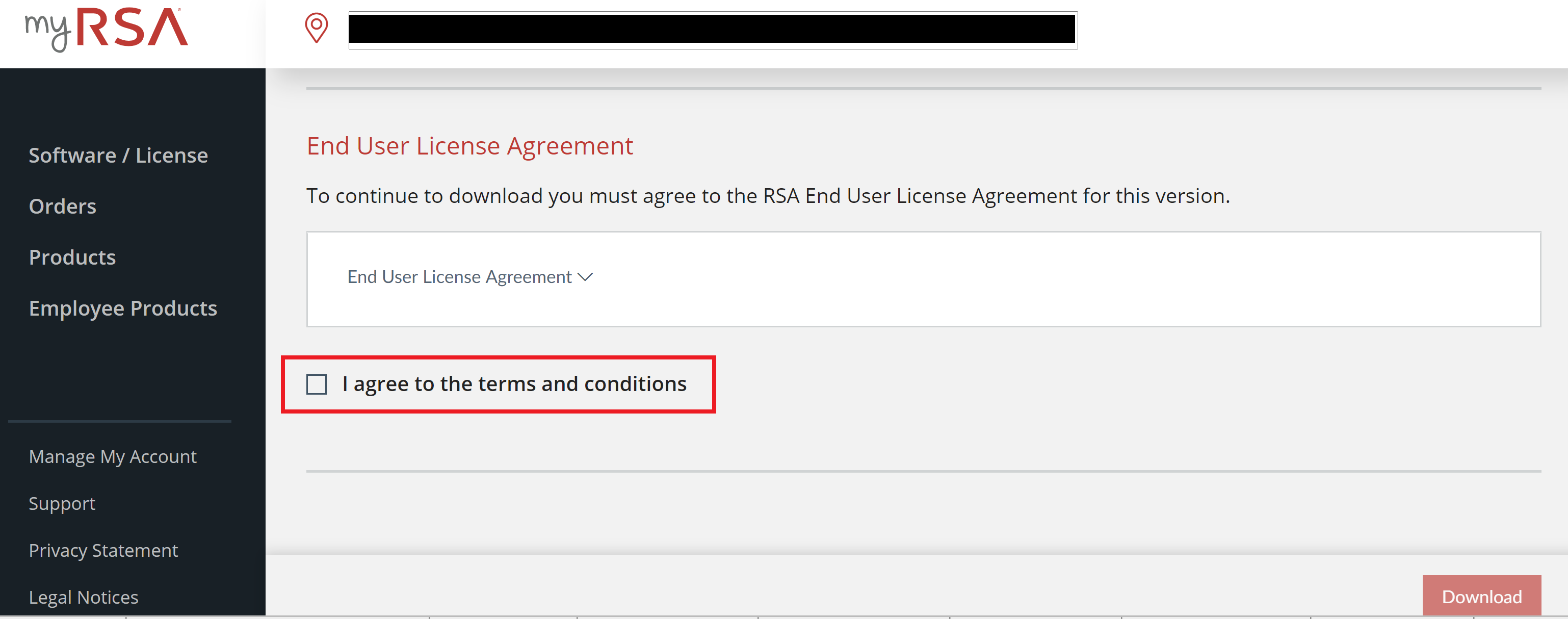The width and height of the screenshot is (1568, 619).
Task: Click the 'To continue to download' instruction text
Action: [768, 196]
